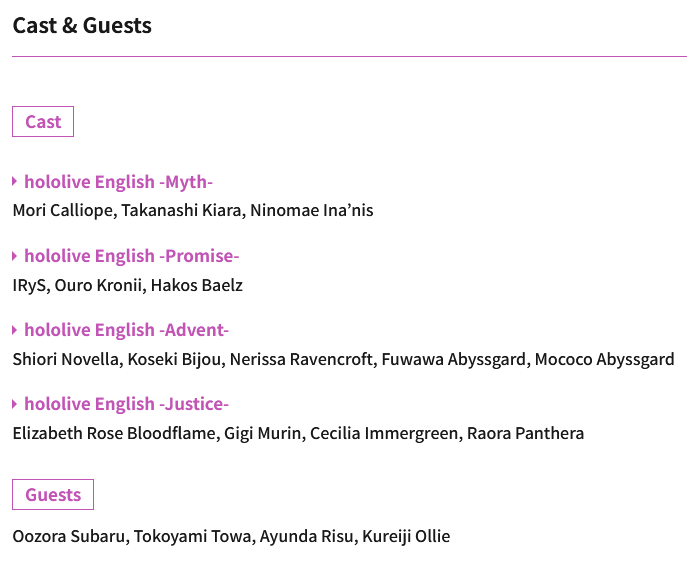Open the hololive English -Myth- link
The width and height of the screenshot is (687, 570).
[x=118, y=182]
